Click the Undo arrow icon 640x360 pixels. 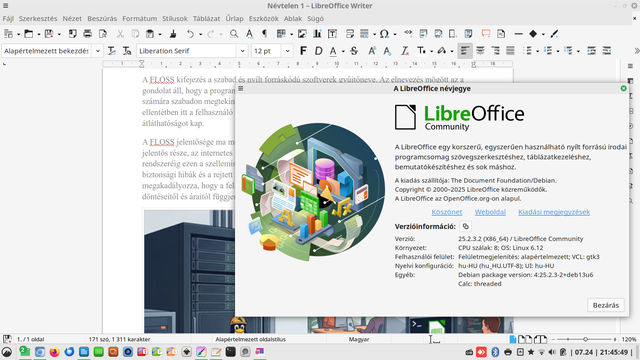pos(190,34)
